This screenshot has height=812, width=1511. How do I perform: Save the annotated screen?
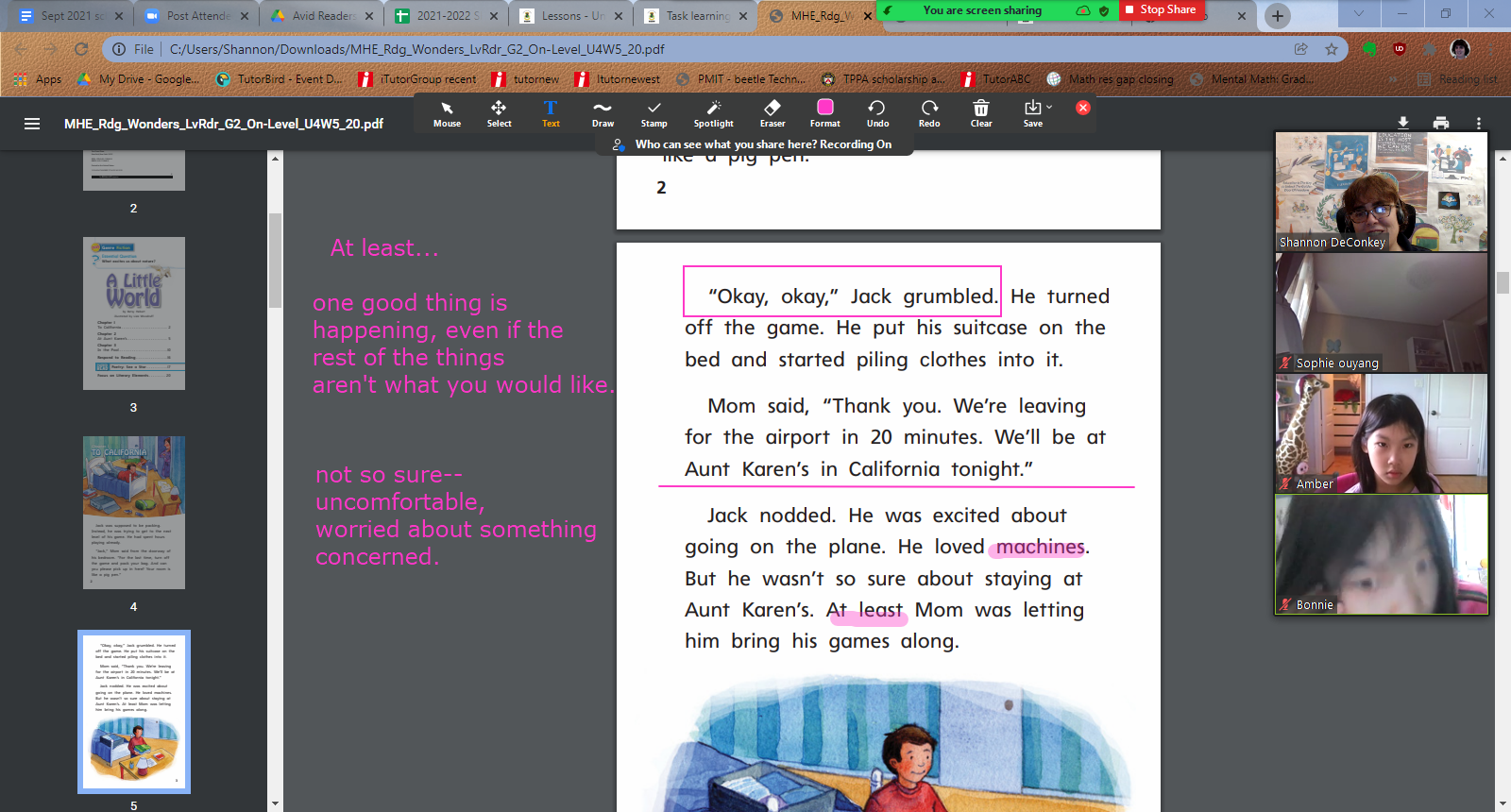coord(1032,113)
